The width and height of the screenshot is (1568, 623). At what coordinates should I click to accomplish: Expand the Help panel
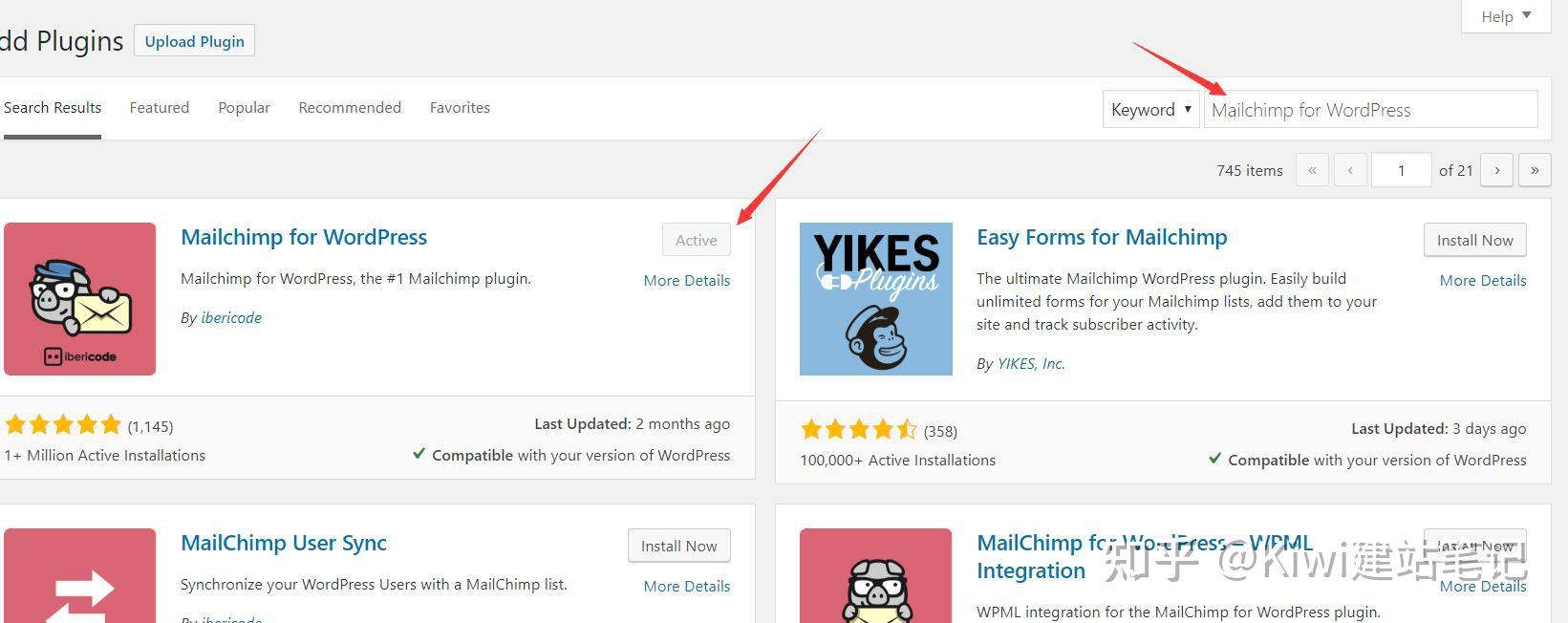coord(1506,15)
